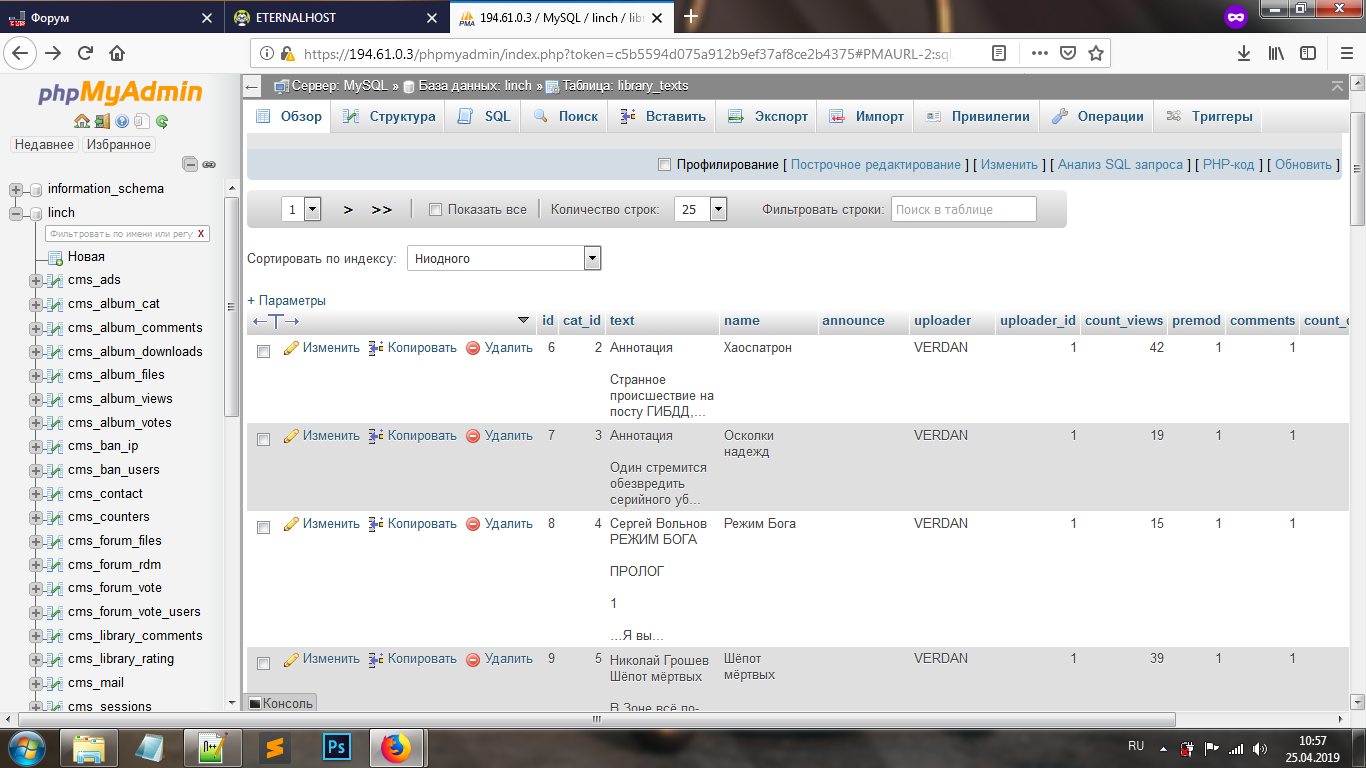Save page to Pocket
1366x768 pixels.
point(1068,53)
